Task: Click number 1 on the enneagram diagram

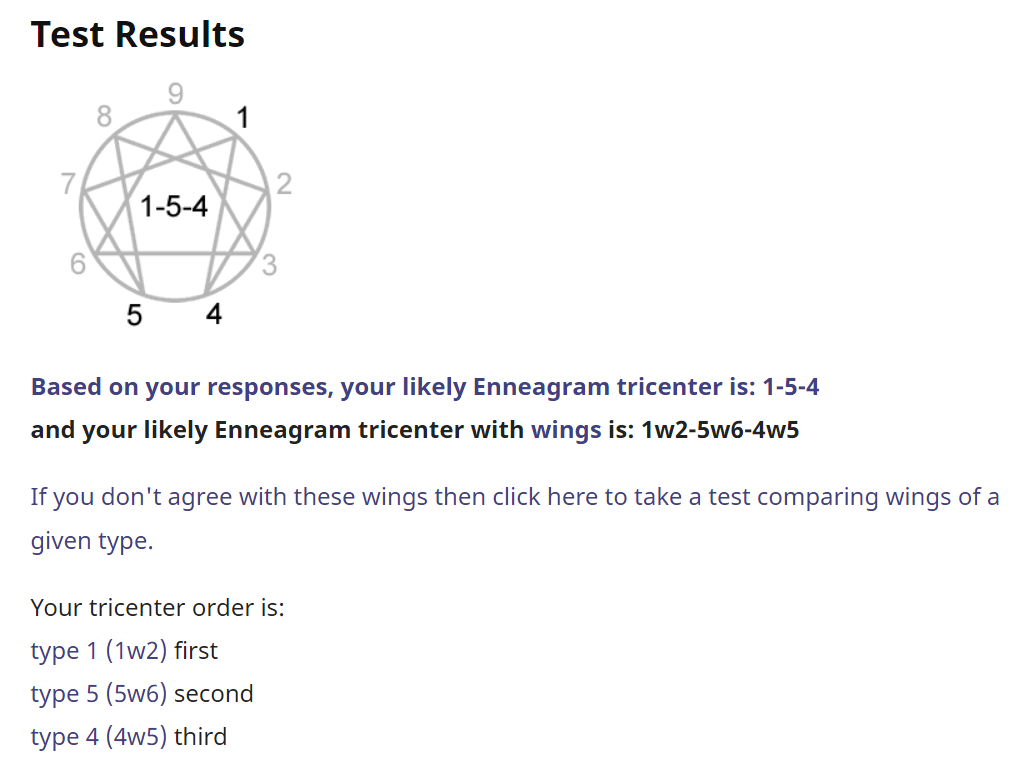Action: tap(242, 118)
